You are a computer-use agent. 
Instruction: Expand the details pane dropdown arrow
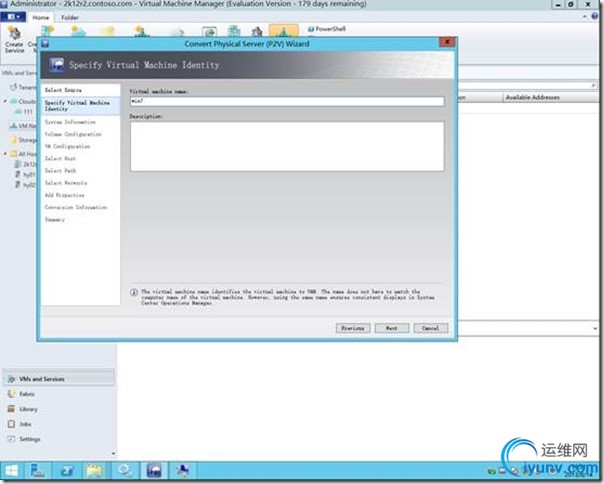[x=595, y=329]
